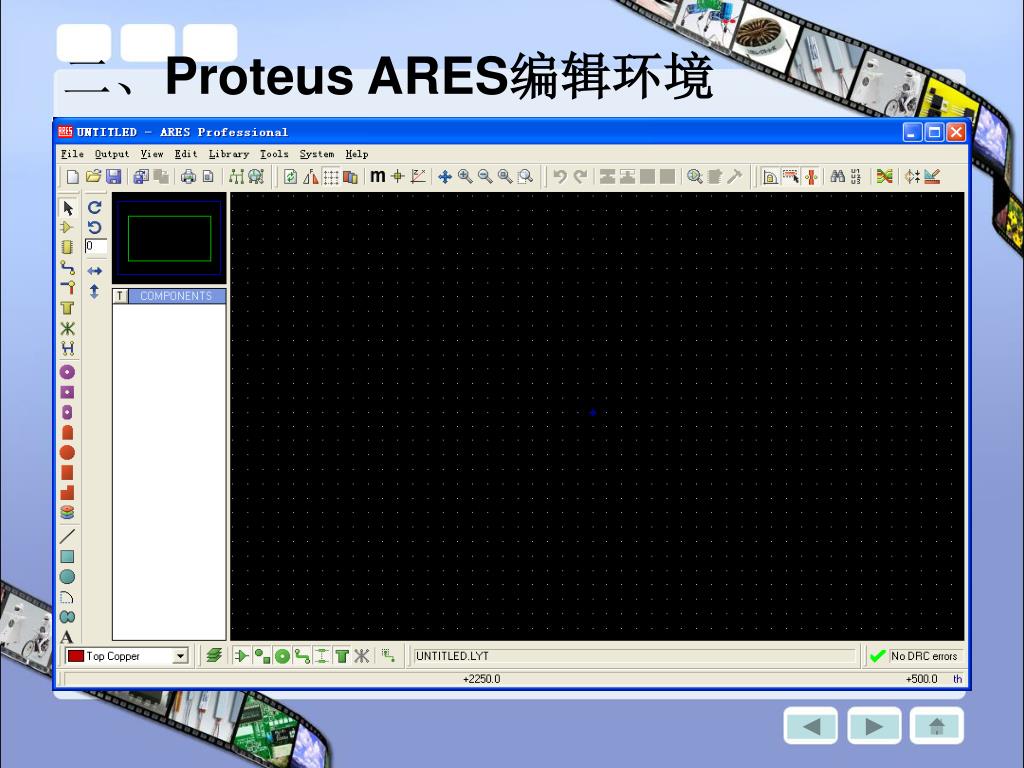1024x768 pixels.
Task: Click the 'T' button beside COMPONENTS
Action: point(120,296)
